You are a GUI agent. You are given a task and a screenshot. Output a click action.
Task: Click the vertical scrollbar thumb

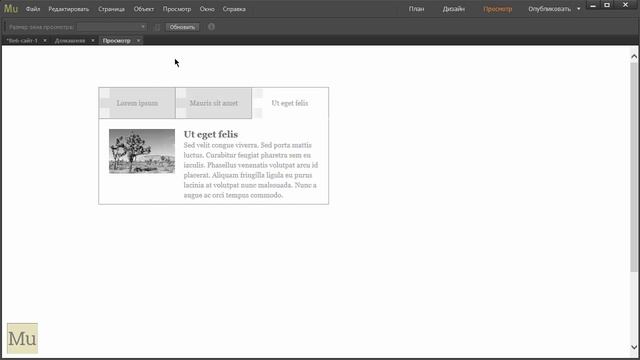(634, 167)
